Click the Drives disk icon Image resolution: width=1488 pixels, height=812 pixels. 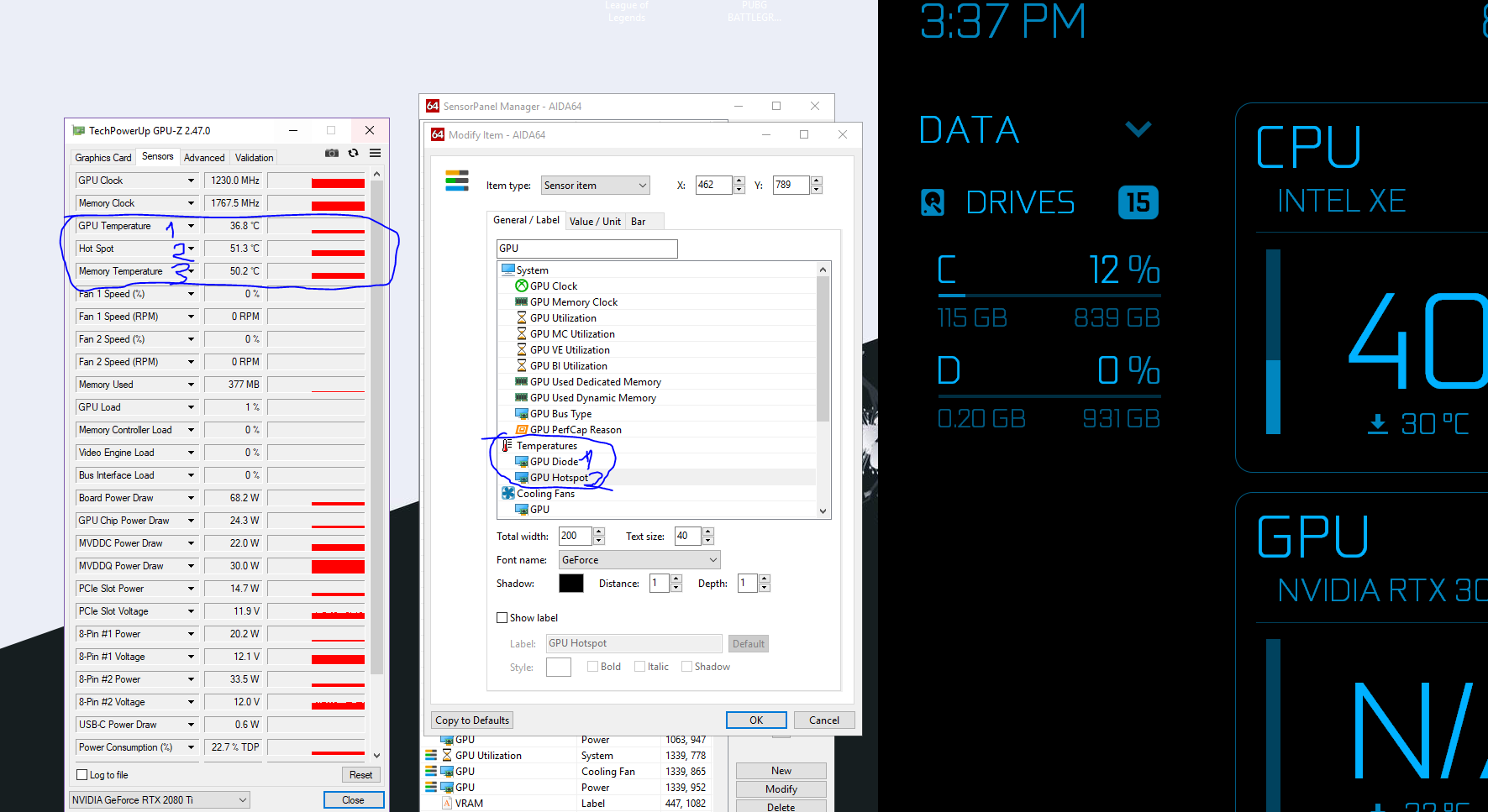[933, 202]
